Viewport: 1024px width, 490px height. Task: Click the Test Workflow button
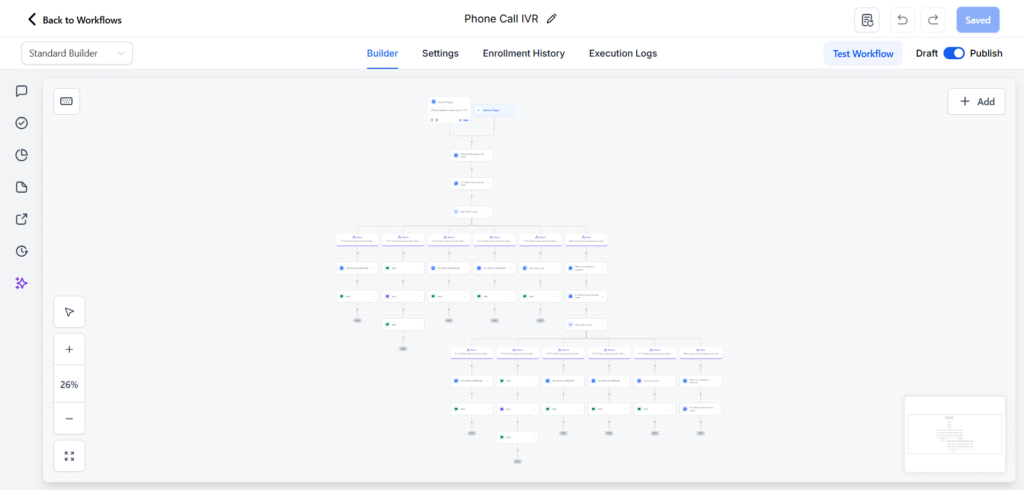pyautogui.click(x=863, y=54)
